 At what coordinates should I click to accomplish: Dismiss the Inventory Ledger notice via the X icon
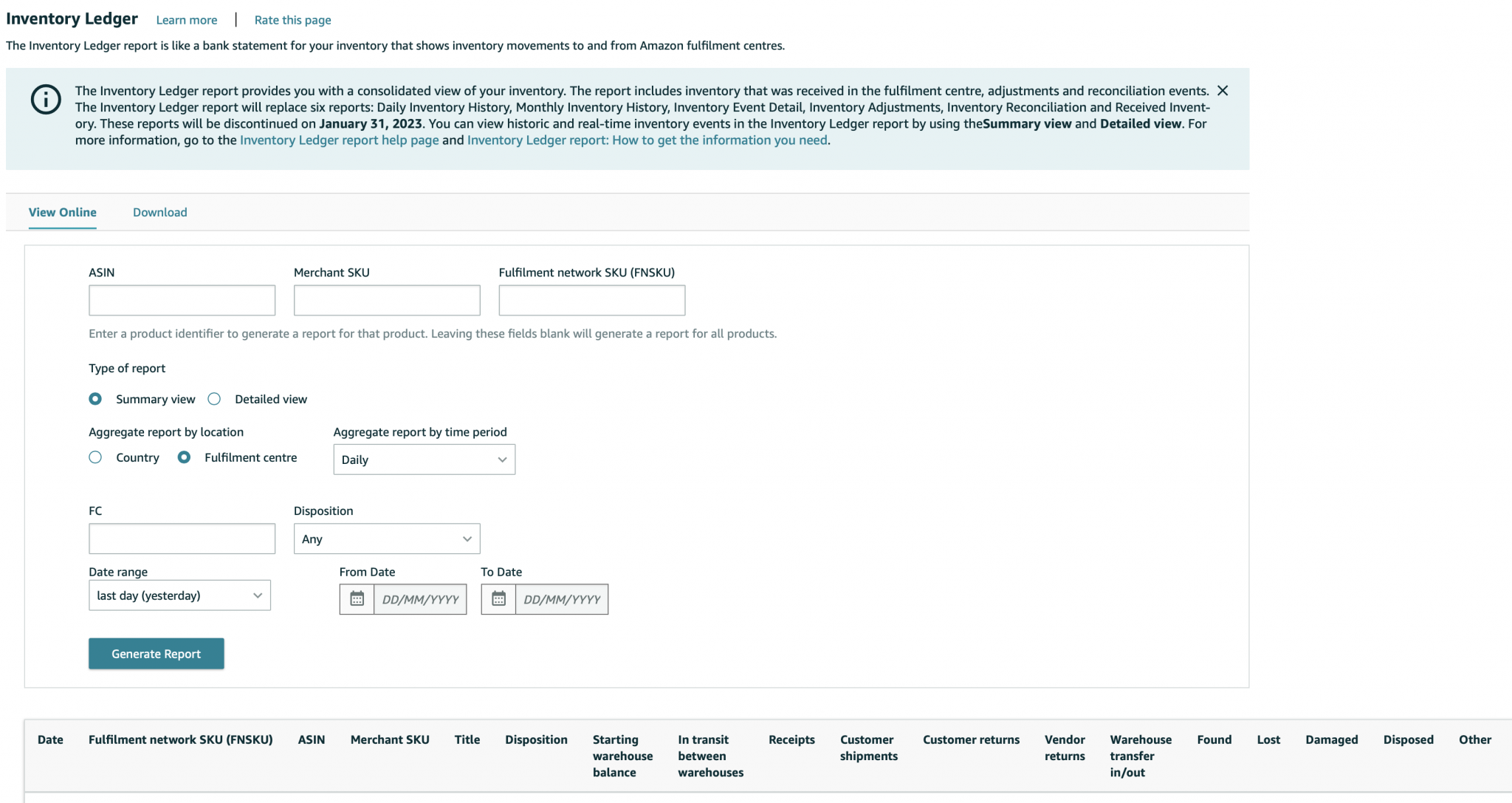click(1224, 91)
